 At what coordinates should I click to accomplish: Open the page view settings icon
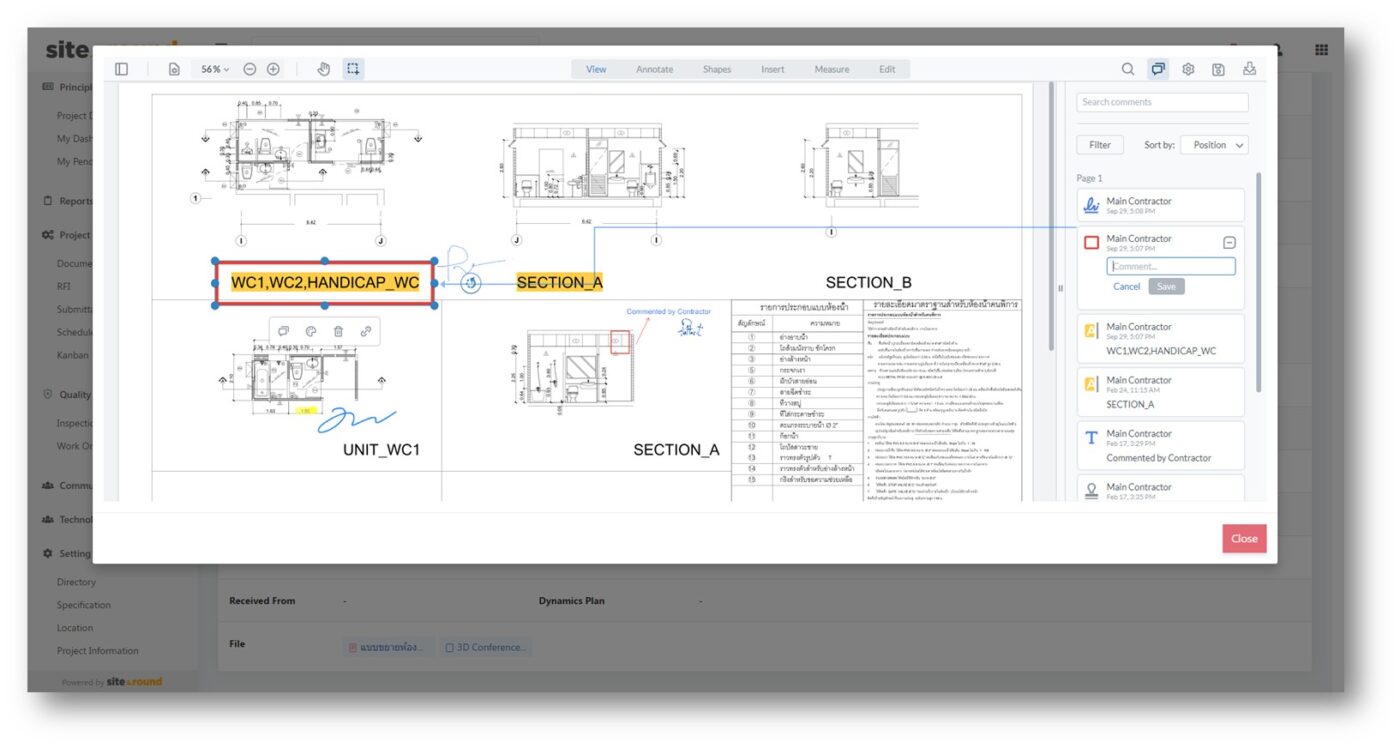point(174,69)
